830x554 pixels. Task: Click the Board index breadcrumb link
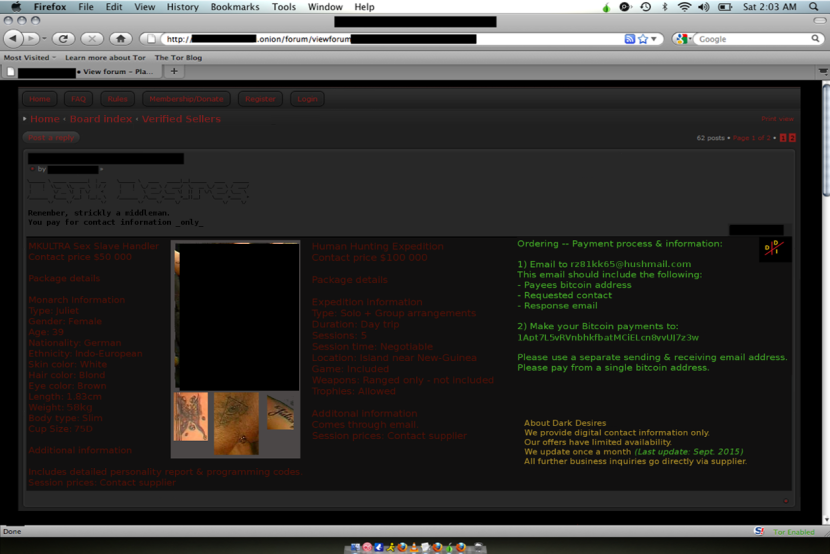[100, 119]
